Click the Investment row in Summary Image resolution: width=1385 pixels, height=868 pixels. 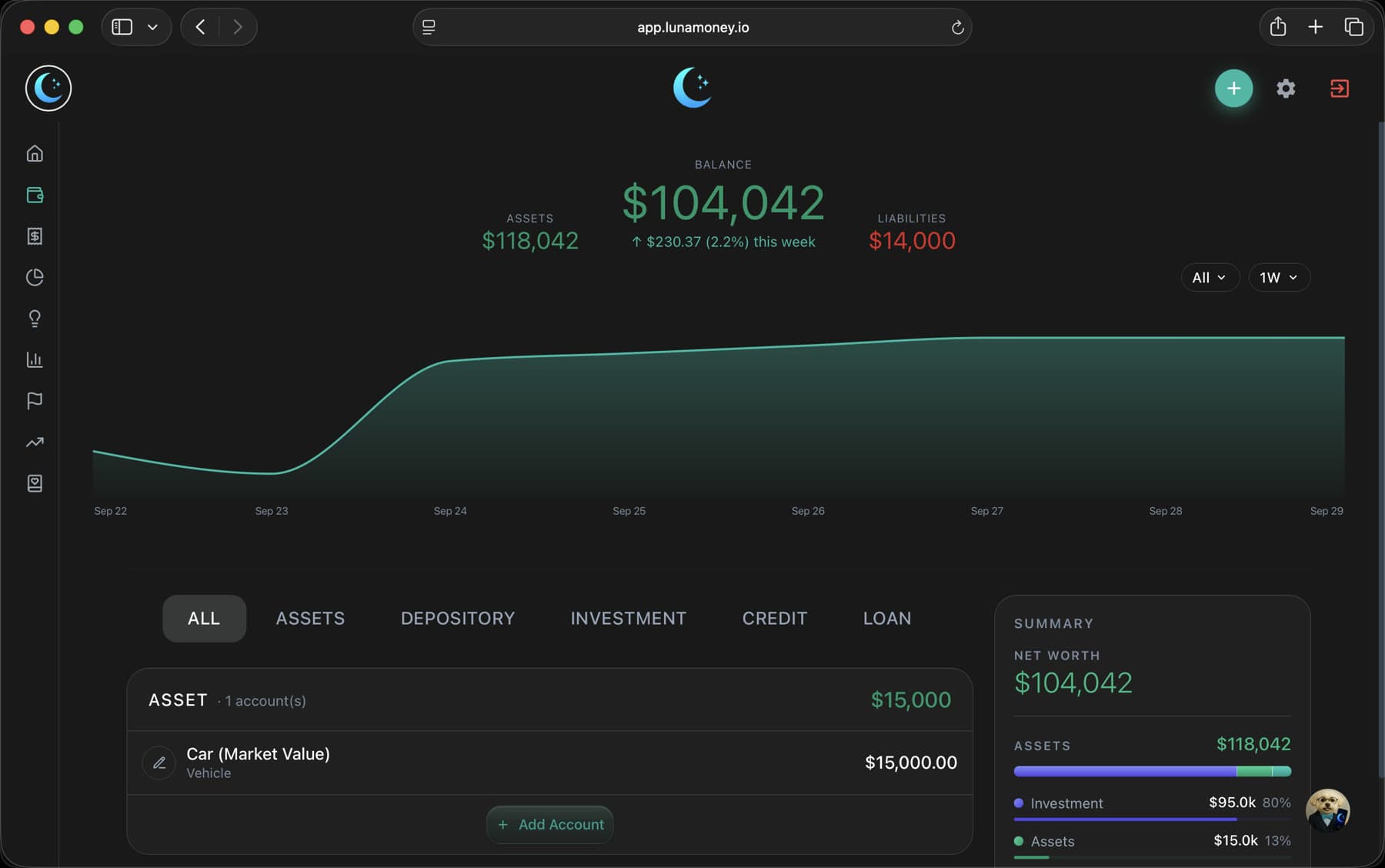click(1153, 803)
